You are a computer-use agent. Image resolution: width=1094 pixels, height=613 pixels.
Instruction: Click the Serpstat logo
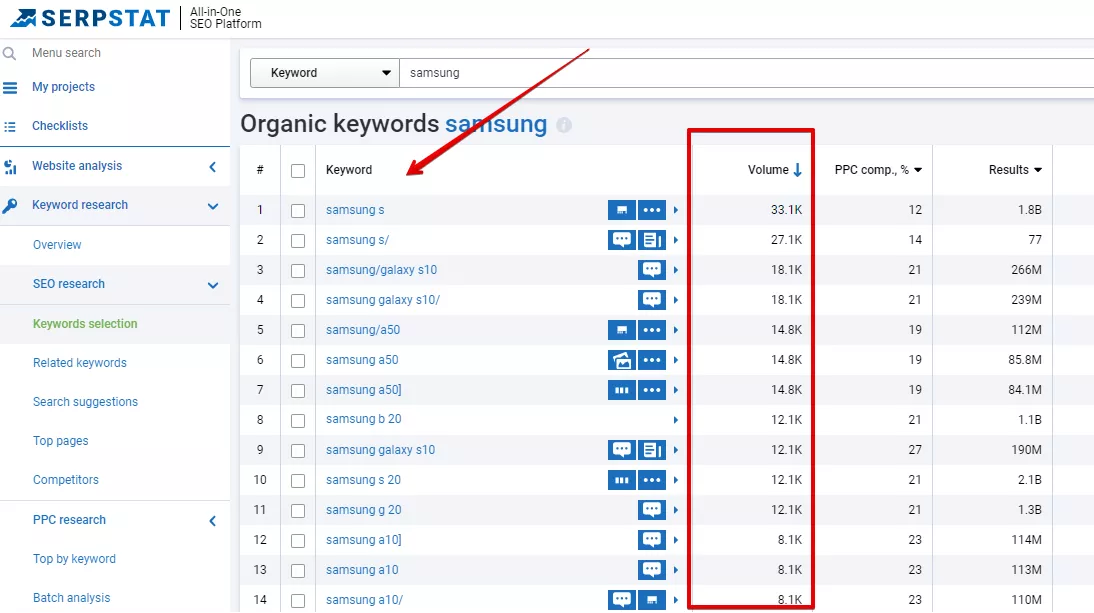click(x=90, y=18)
